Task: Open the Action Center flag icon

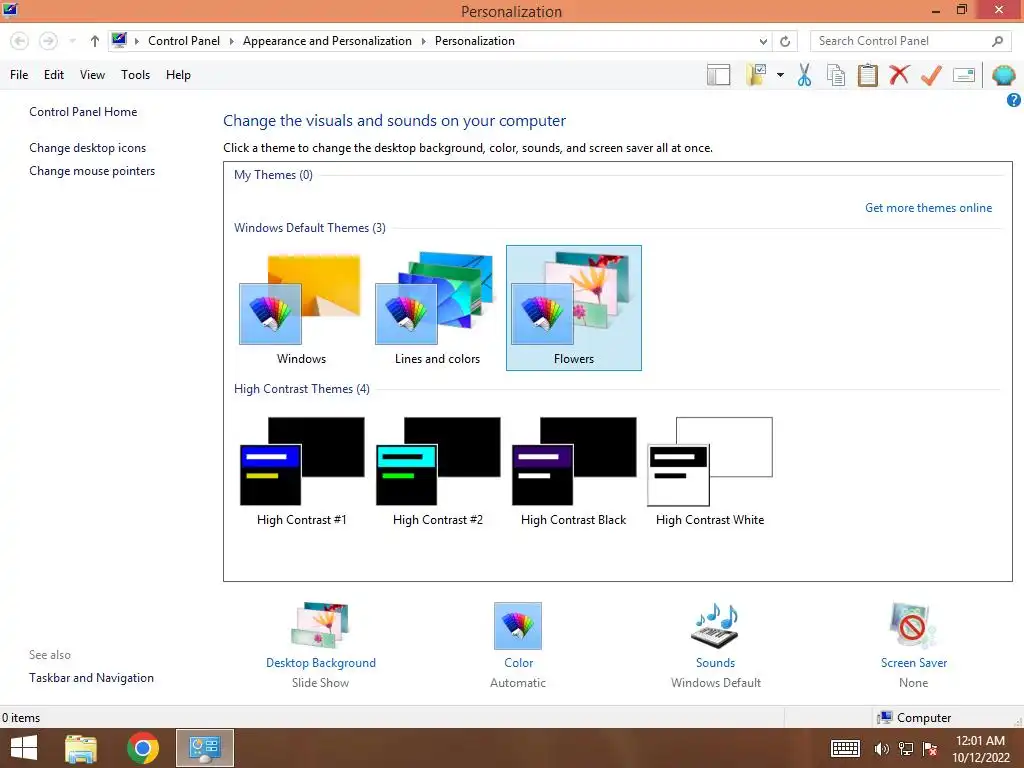Action: [930, 749]
